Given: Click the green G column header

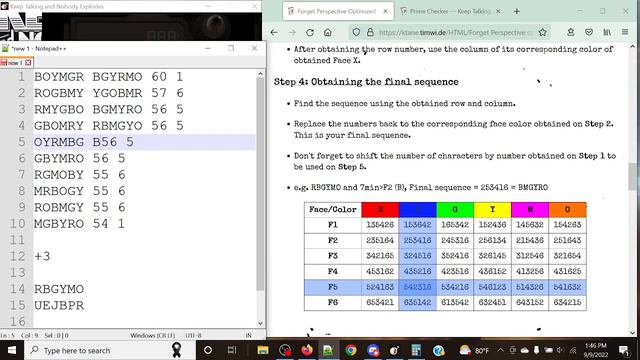Looking at the screenshot, I should pos(455,210).
